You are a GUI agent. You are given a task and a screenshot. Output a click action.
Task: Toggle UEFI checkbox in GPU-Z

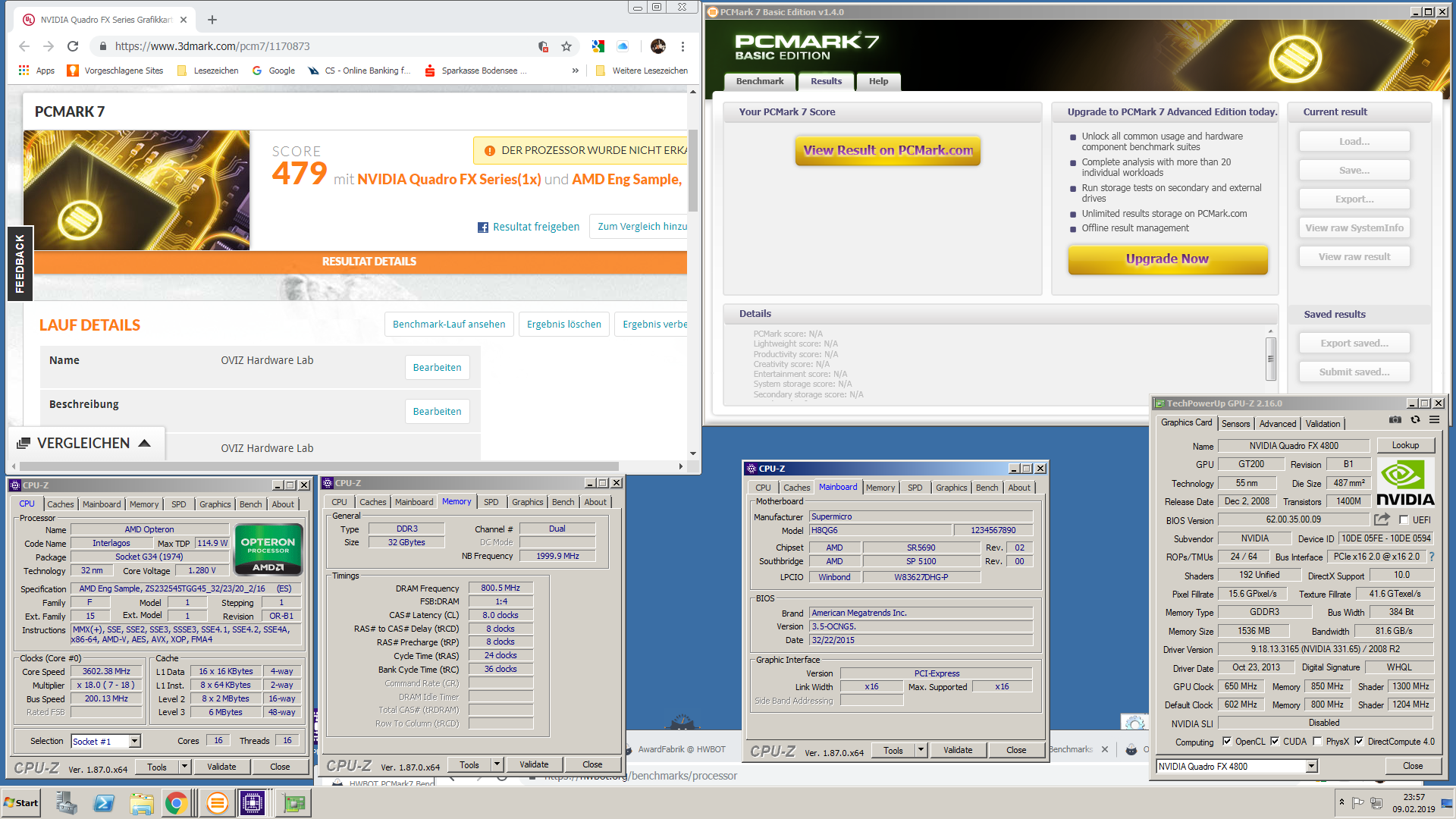pyautogui.click(x=1404, y=520)
